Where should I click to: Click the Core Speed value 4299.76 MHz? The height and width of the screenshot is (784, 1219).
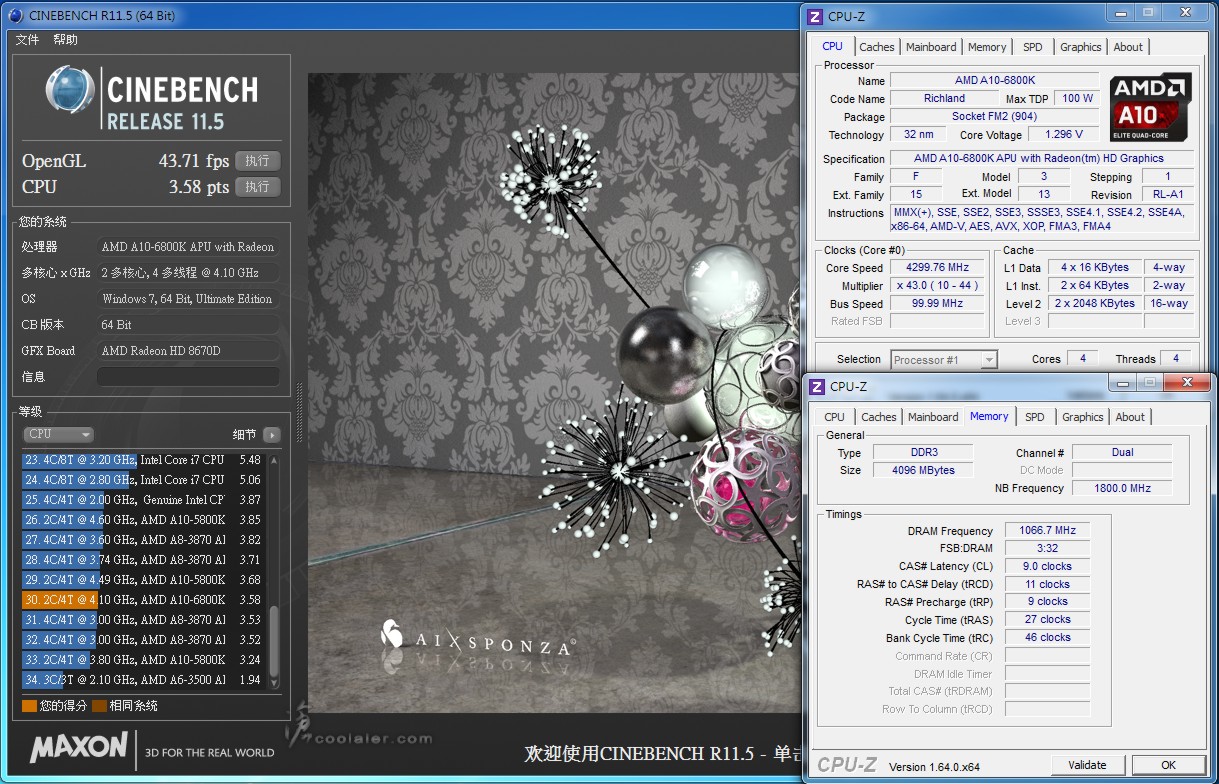pyautogui.click(x=938, y=268)
